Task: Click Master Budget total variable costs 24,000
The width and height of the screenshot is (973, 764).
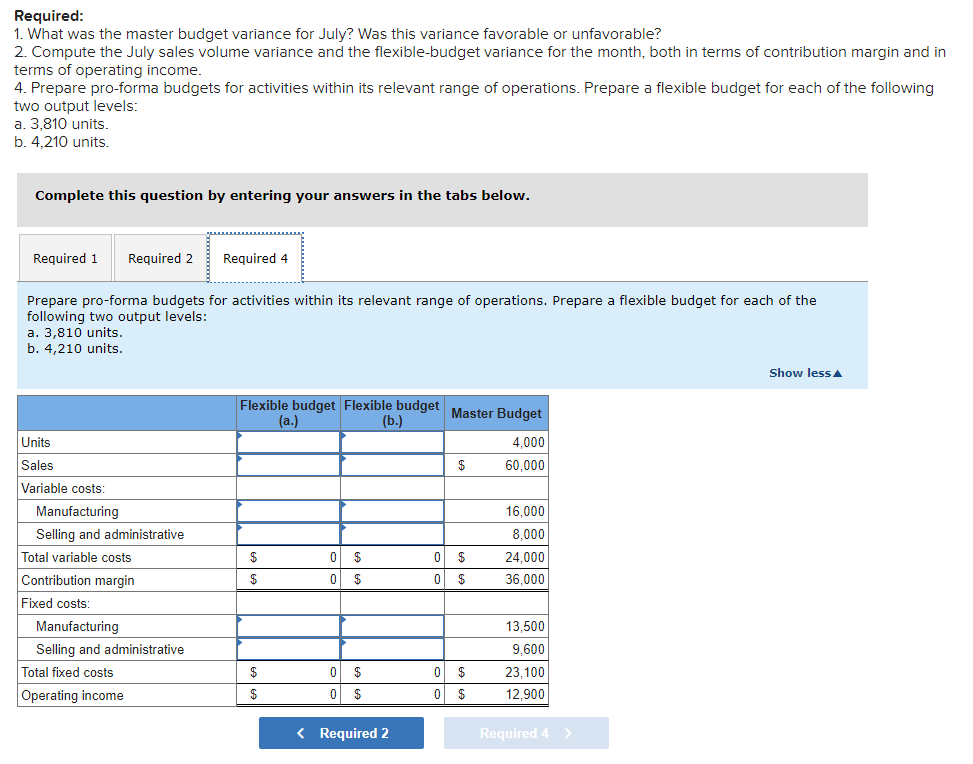Action: pyautogui.click(x=524, y=557)
